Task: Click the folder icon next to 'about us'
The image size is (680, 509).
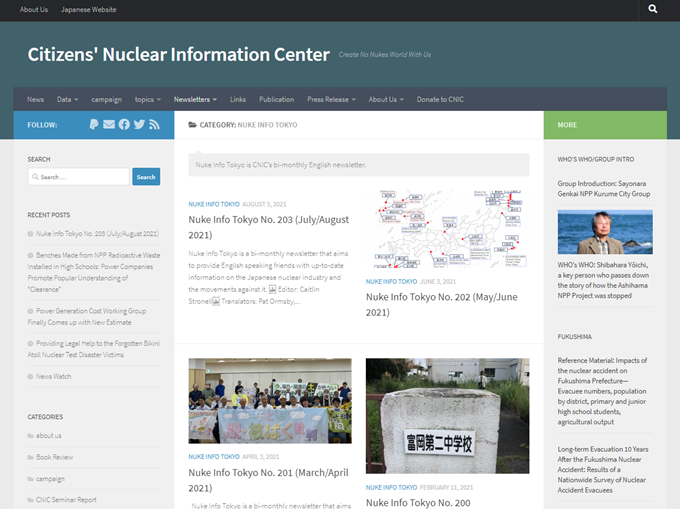Action: point(31,436)
